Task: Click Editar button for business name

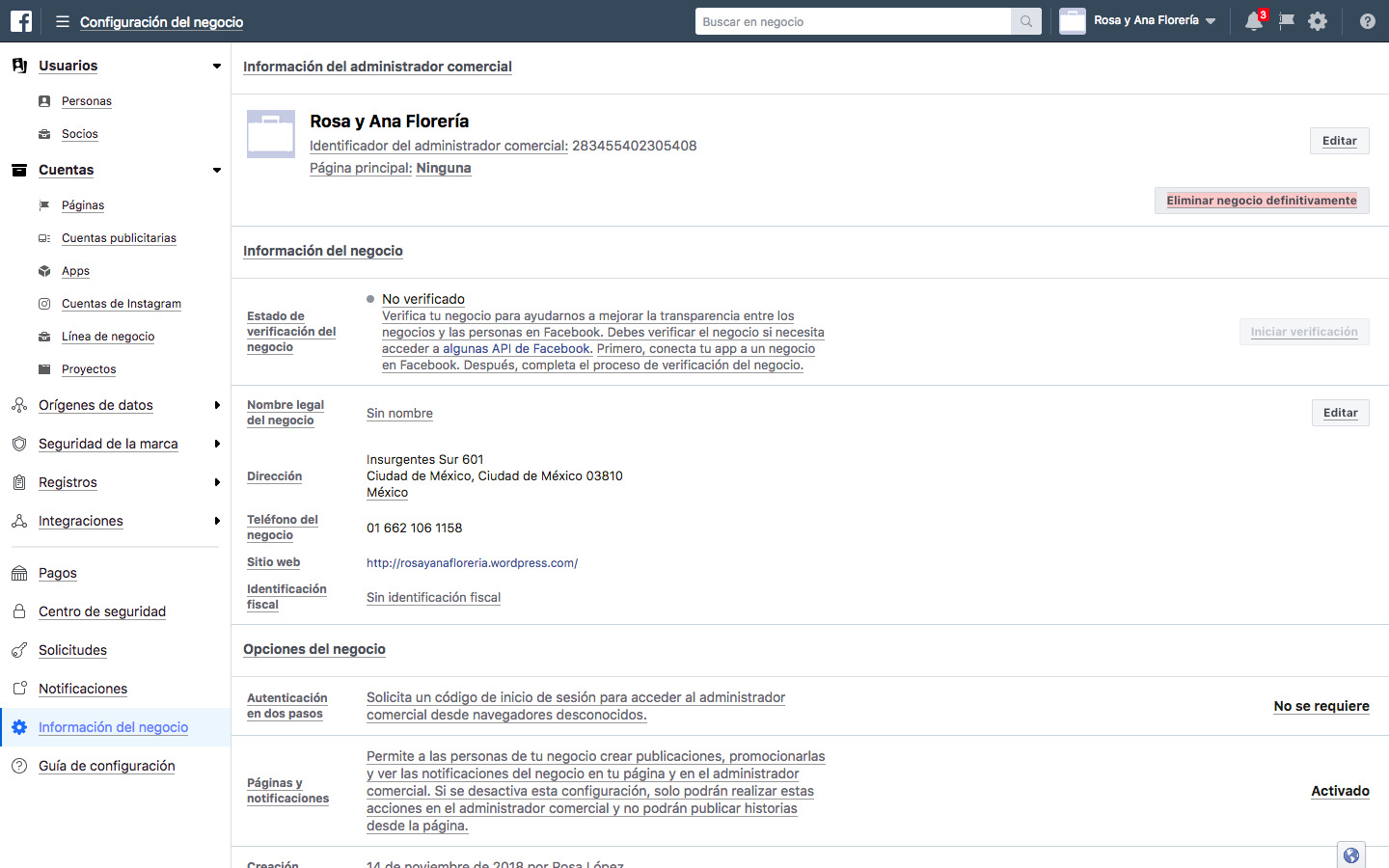Action: [1340, 141]
